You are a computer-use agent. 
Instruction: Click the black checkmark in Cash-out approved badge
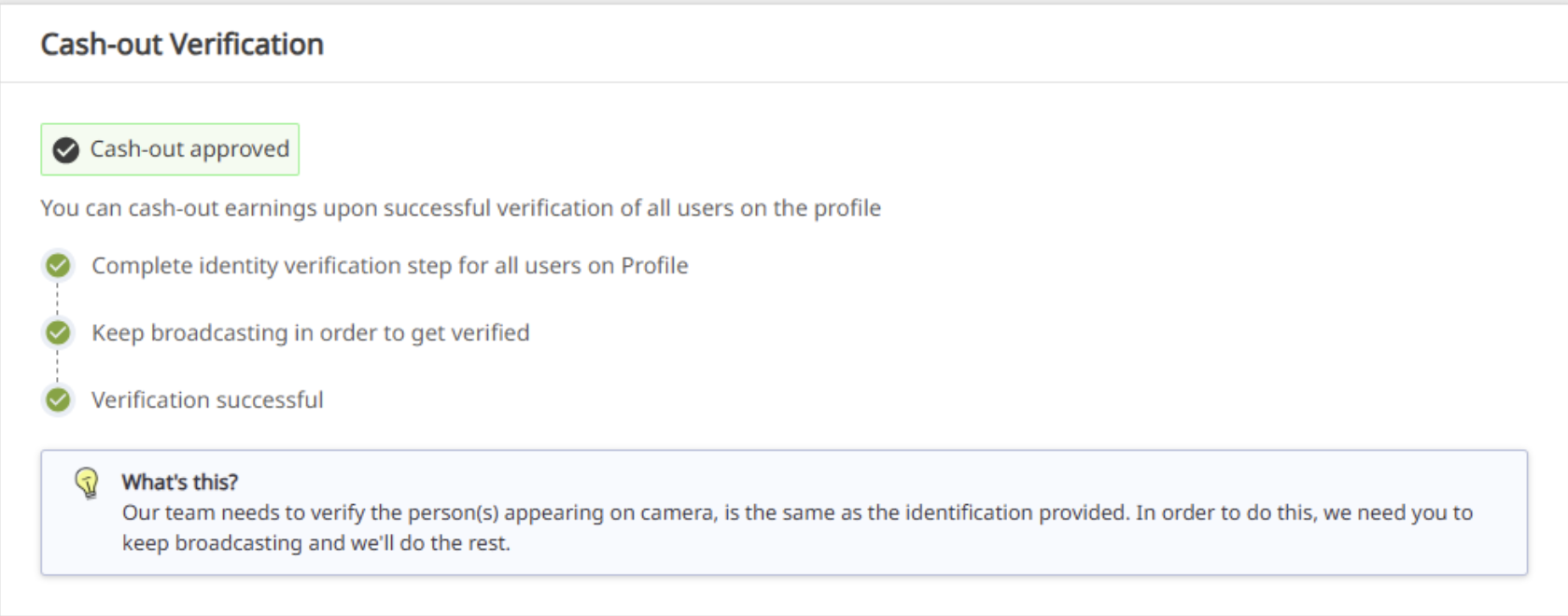pos(65,149)
